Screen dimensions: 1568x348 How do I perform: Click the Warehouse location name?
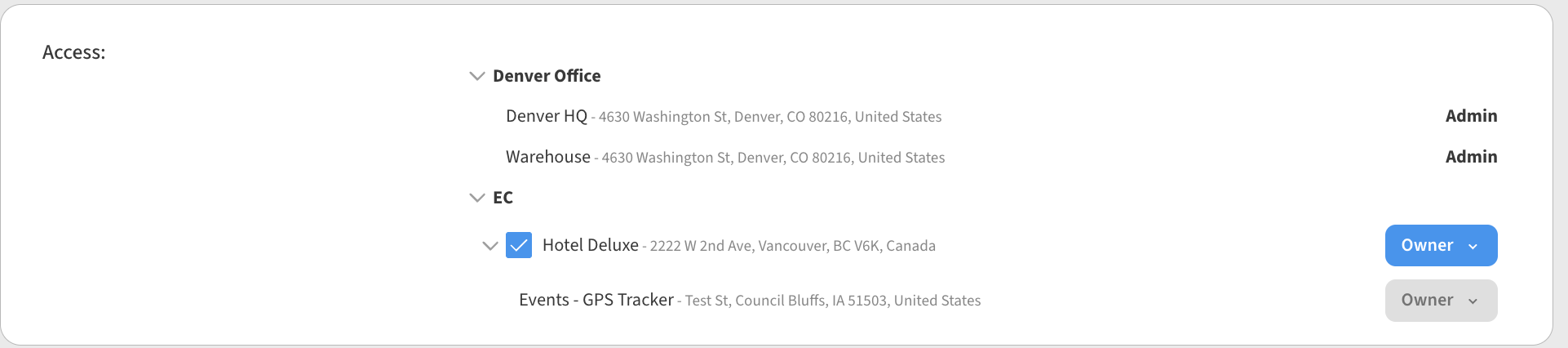pyautogui.click(x=547, y=157)
